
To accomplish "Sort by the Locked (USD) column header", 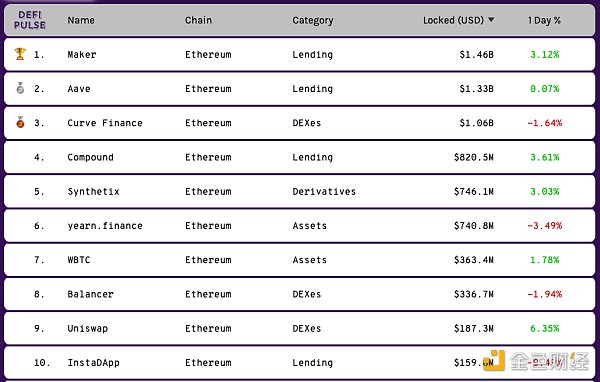I will point(453,20).
